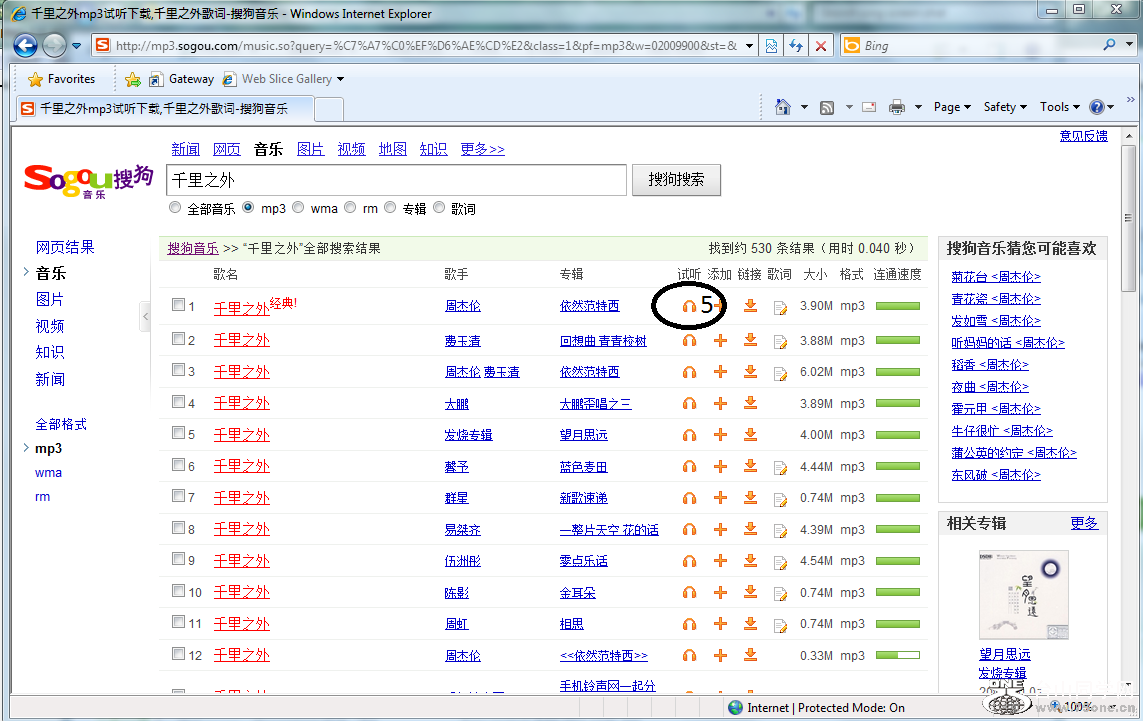
Task: Click the plus icon in row 10
Action: point(720,593)
